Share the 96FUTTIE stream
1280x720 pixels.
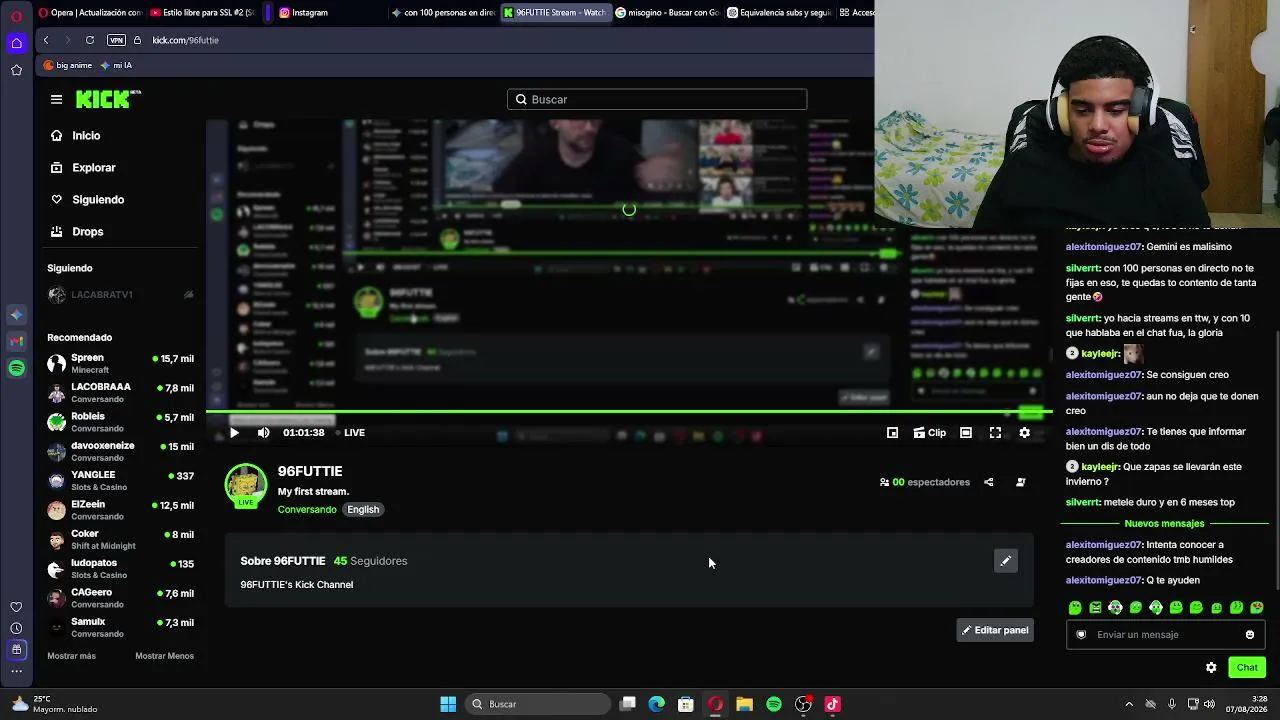[989, 482]
